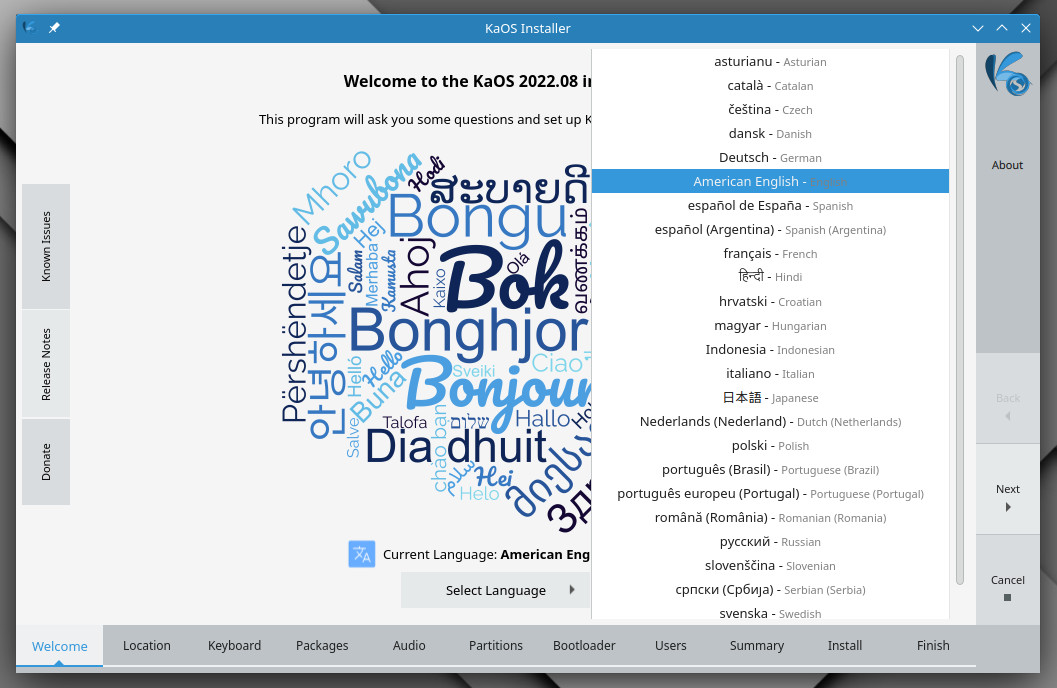Image resolution: width=1057 pixels, height=688 pixels.
Task: Switch to the Keyboard tab
Action: (x=234, y=646)
